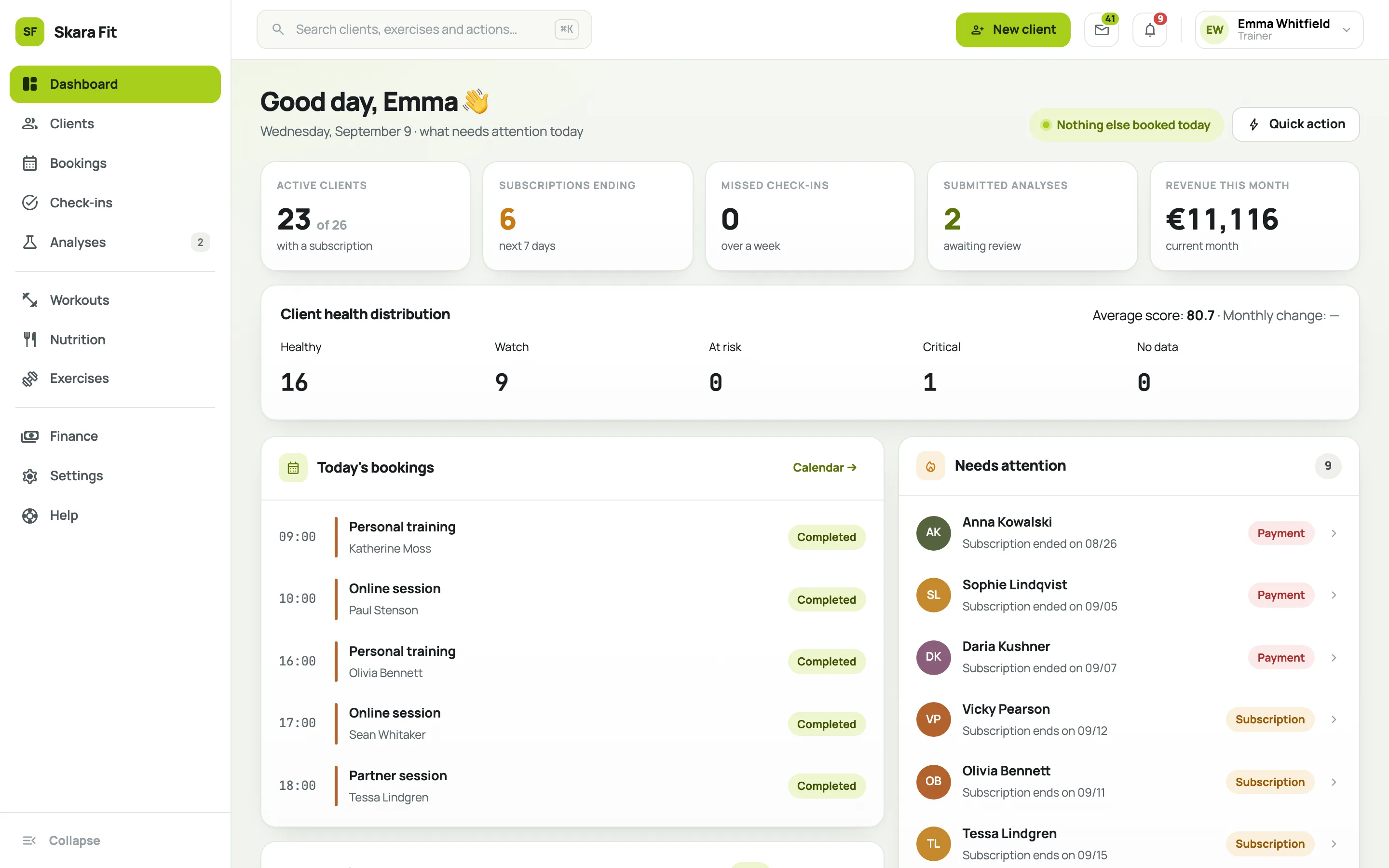Click the Skara Fit SF logo
Screen dimensions: 1389x868
[x=30, y=31]
